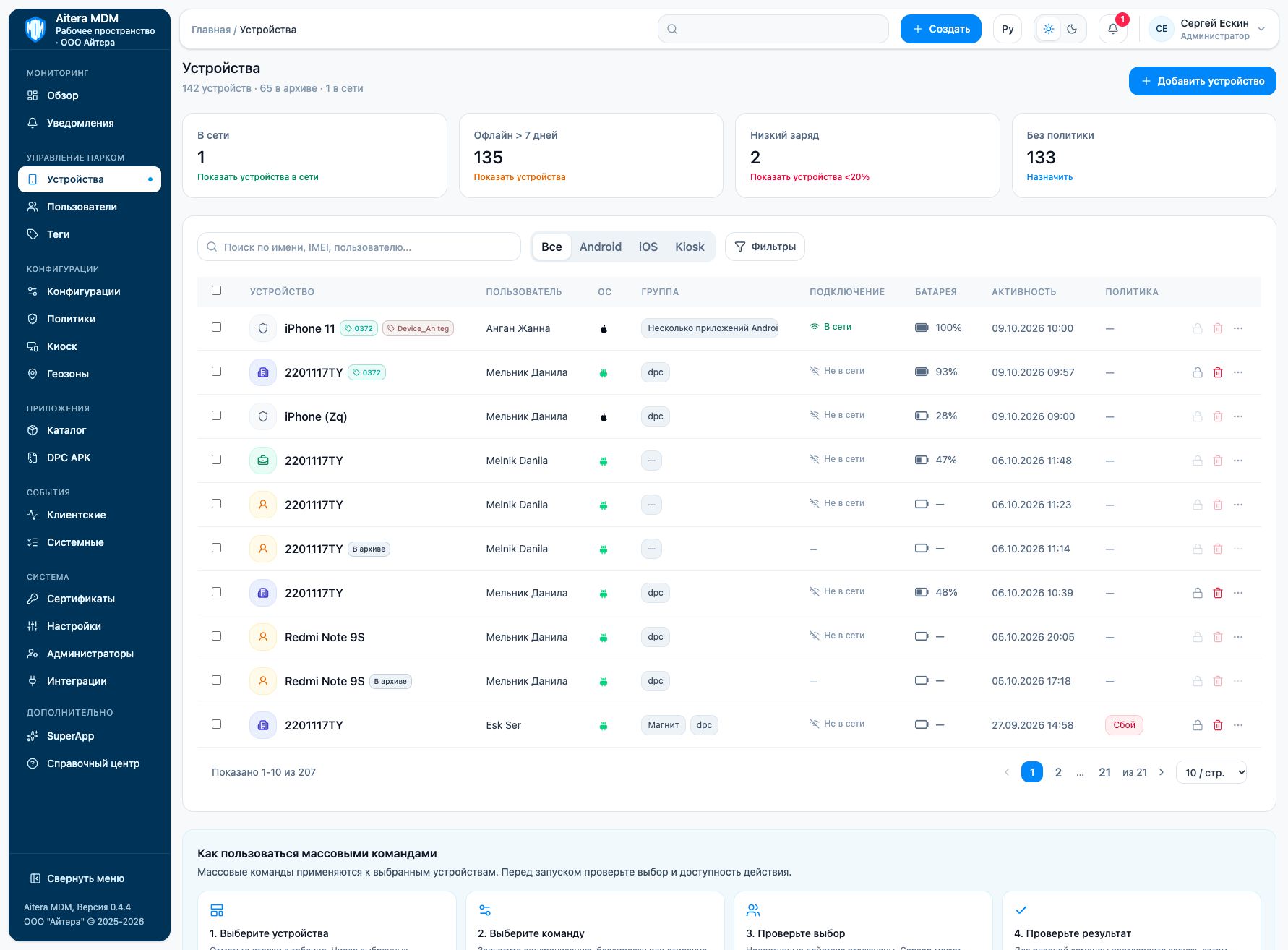Screen dimensions: 1288x950
Task: Check the iPhone 11 row checkbox
Action: tap(216, 328)
